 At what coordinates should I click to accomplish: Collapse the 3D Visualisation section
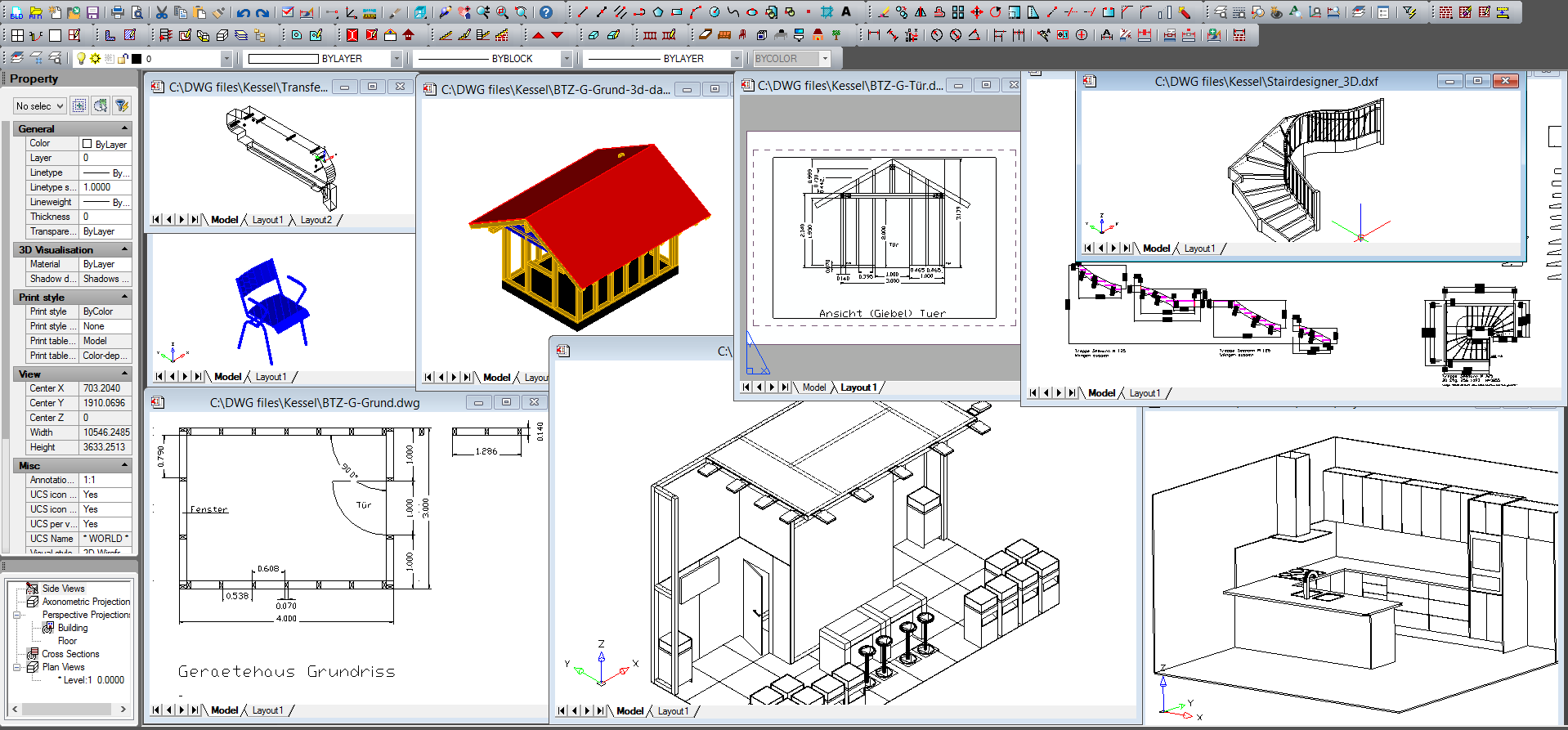coord(124,249)
